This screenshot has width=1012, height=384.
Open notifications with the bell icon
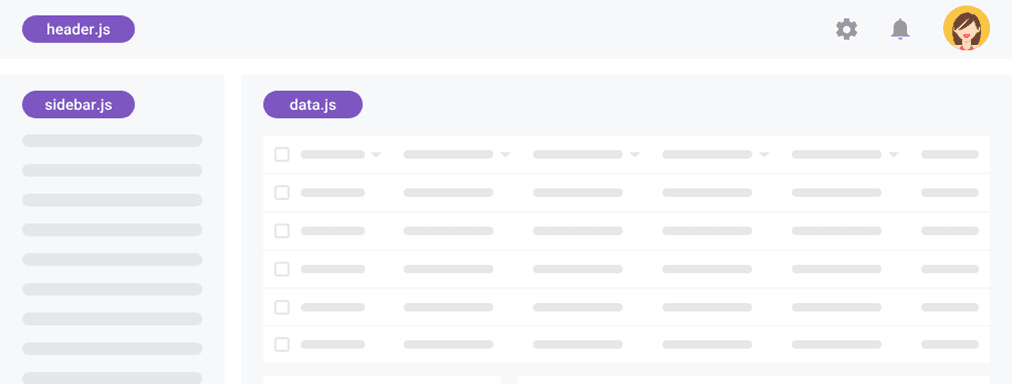tap(900, 29)
